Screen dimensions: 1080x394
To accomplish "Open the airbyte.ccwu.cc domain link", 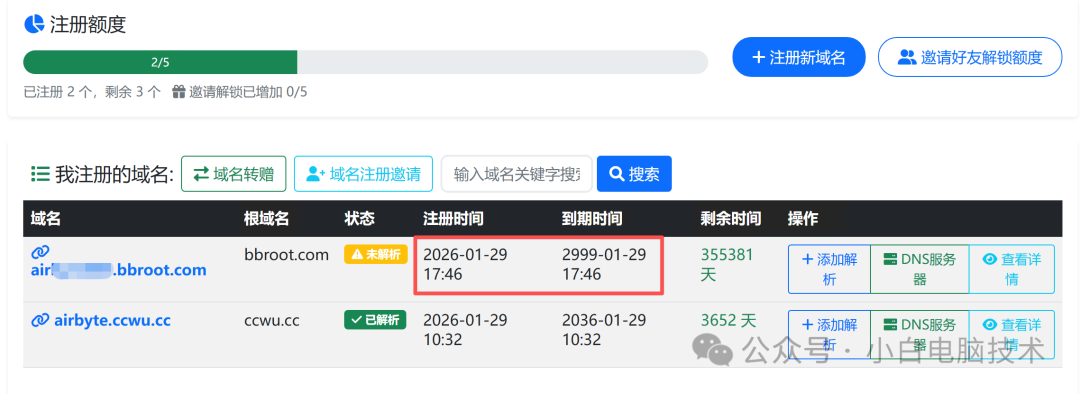I will coord(112,320).
